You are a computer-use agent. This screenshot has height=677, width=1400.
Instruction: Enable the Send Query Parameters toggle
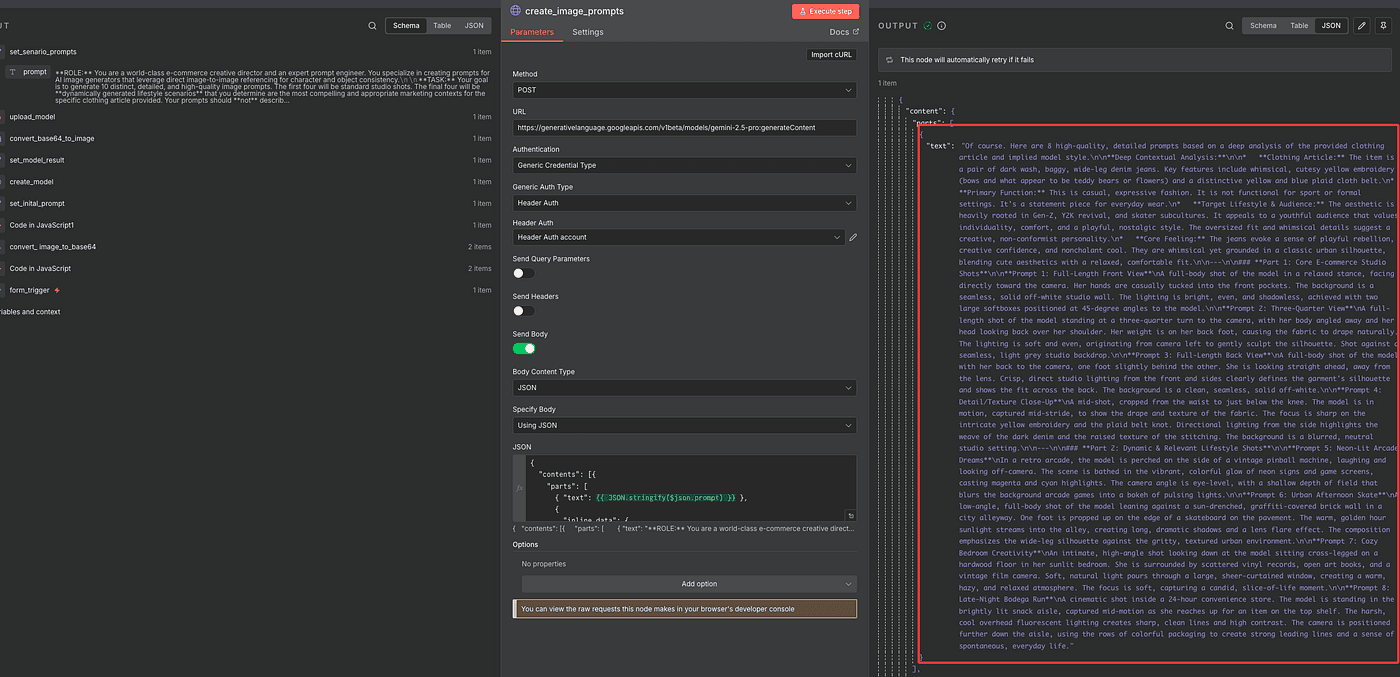coord(523,273)
